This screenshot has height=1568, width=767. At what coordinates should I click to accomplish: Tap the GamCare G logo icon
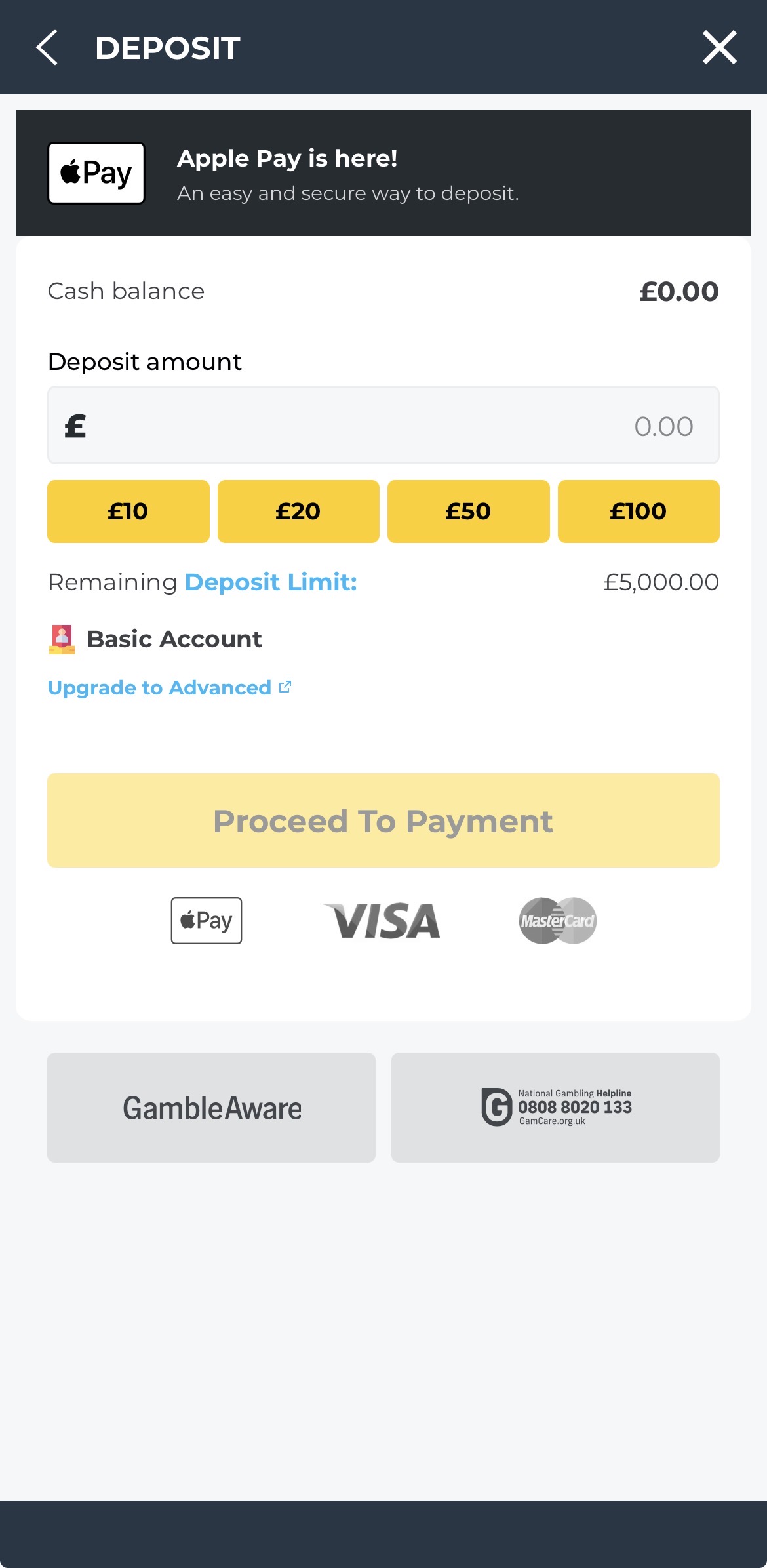point(496,1107)
